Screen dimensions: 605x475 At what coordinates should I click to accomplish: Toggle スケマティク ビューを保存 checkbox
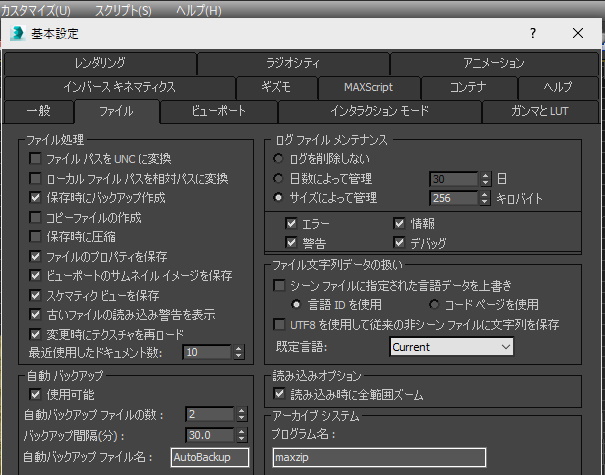click(35, 296)
